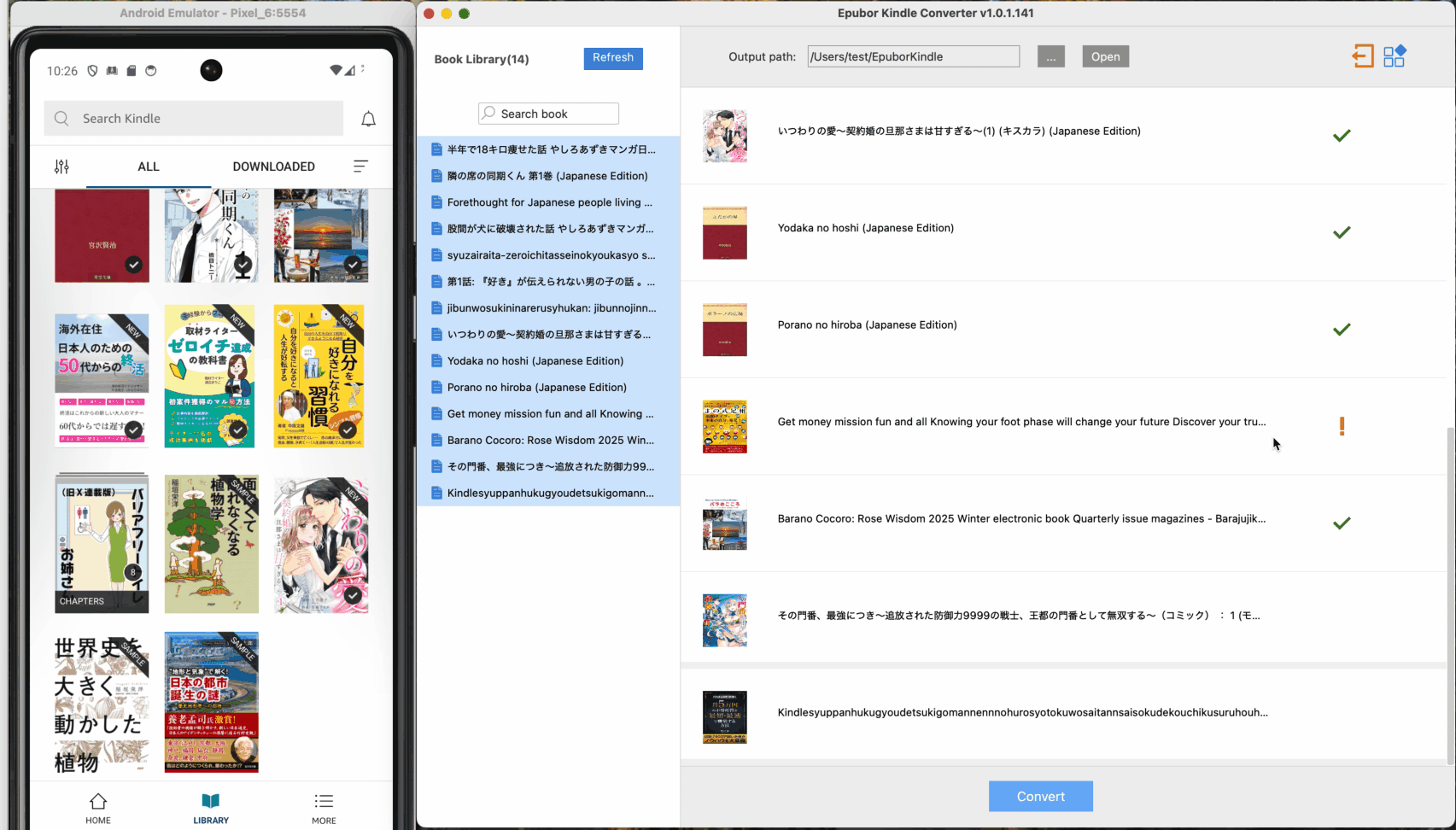The width and height of the screenshot is (1456, 830).
Task: Click the file icon next to jibunwosukininarerusyhukan
Action: [436, 308]
